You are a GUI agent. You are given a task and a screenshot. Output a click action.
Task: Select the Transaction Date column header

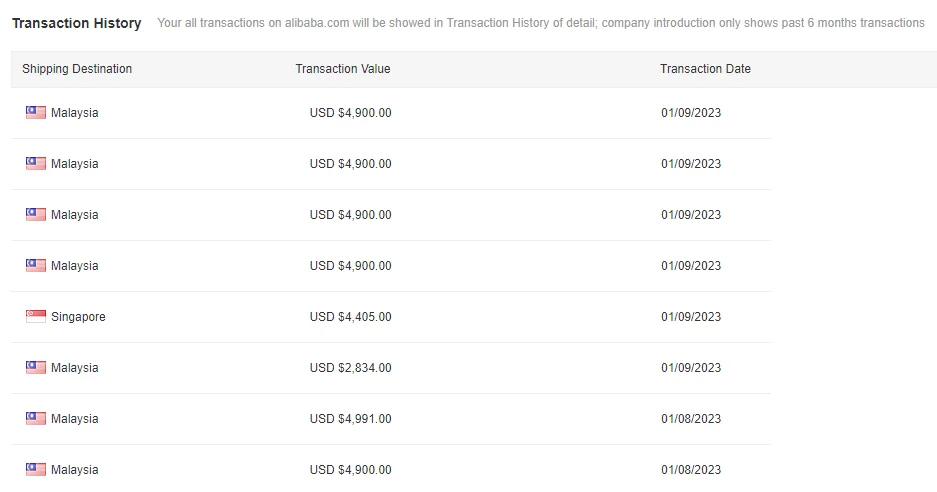(705, 69)
